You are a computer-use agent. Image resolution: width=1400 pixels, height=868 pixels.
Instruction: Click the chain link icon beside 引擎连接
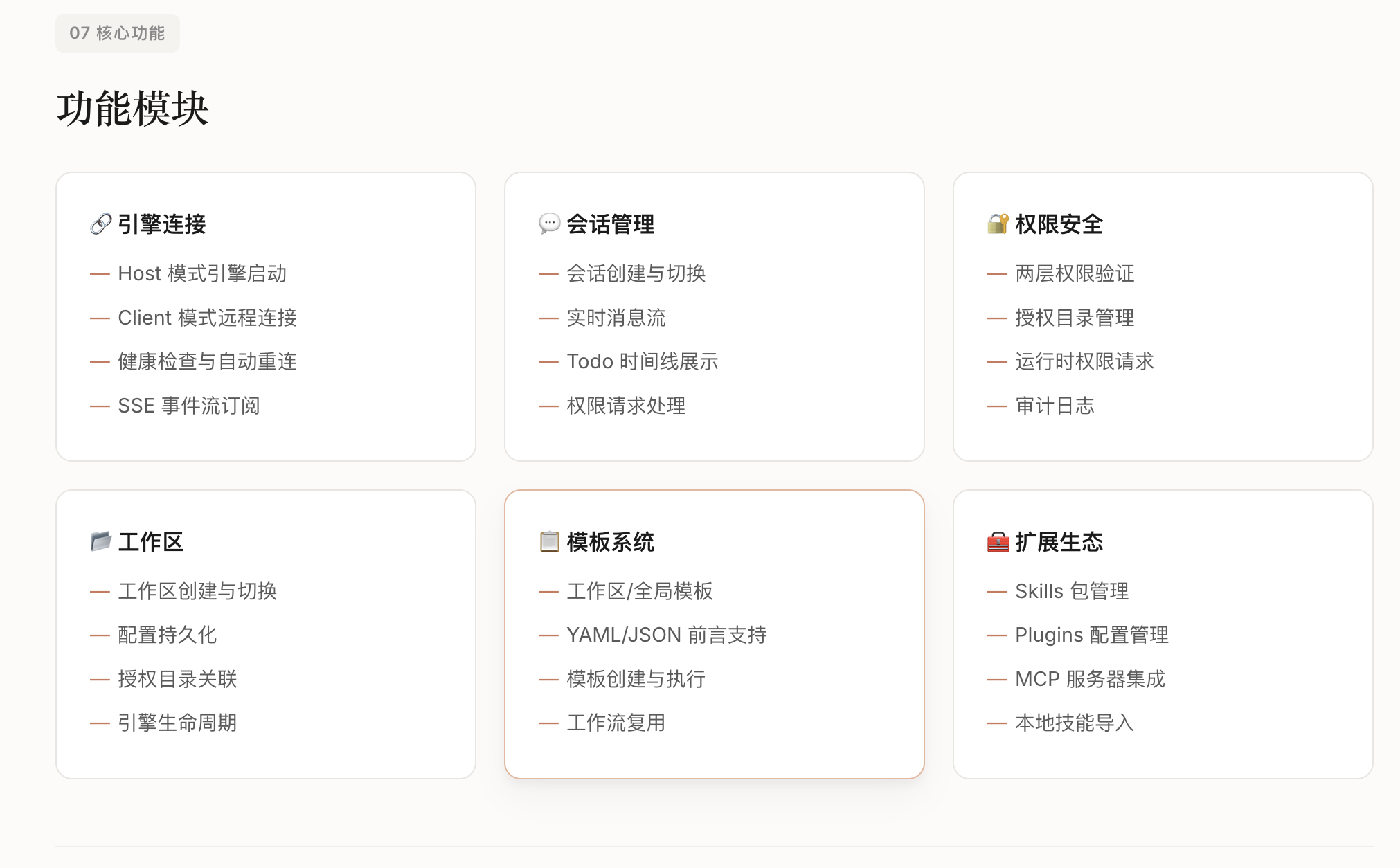[100, 224]
